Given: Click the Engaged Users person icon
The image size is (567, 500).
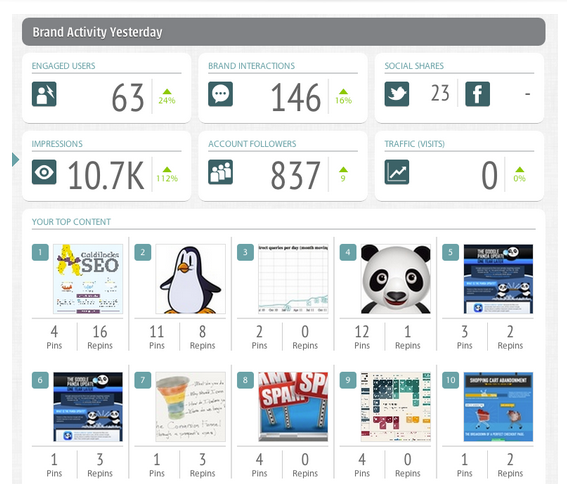Looking at the screenshot, I should 44,94.
